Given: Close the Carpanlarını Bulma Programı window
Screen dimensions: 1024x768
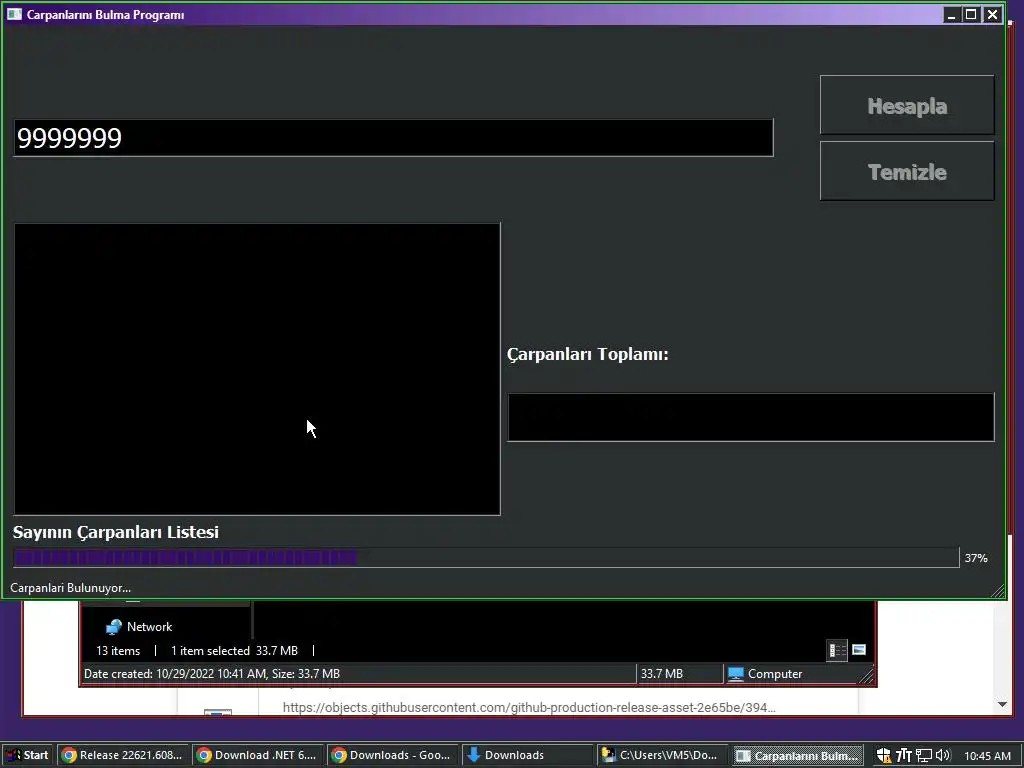Looking at the screenshot, I should pos(992,14).
